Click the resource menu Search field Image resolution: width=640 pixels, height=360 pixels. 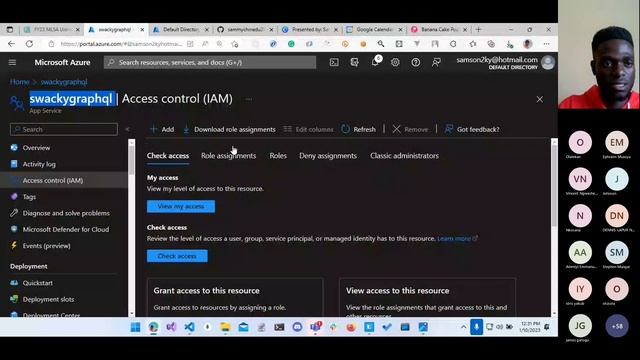tap(64, 129)
